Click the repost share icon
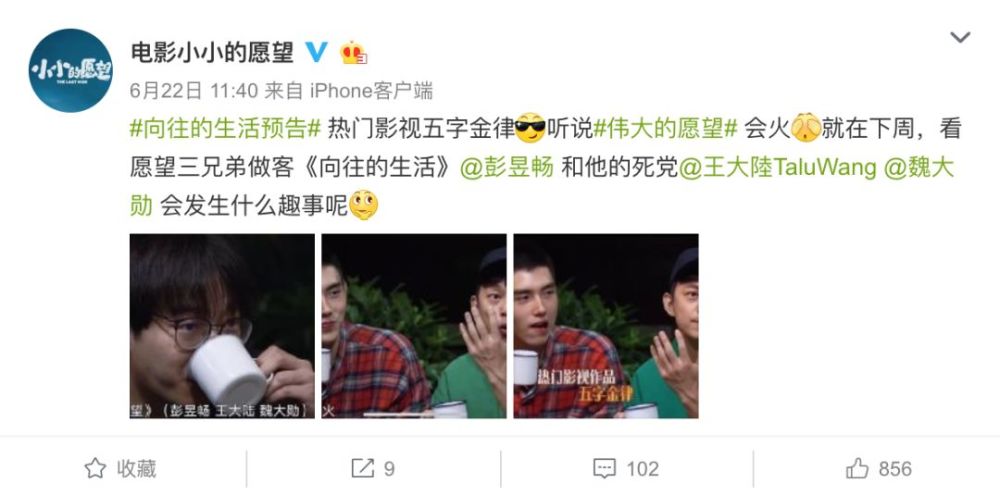This screenshot has width=1000, height=496. [363, 469]
